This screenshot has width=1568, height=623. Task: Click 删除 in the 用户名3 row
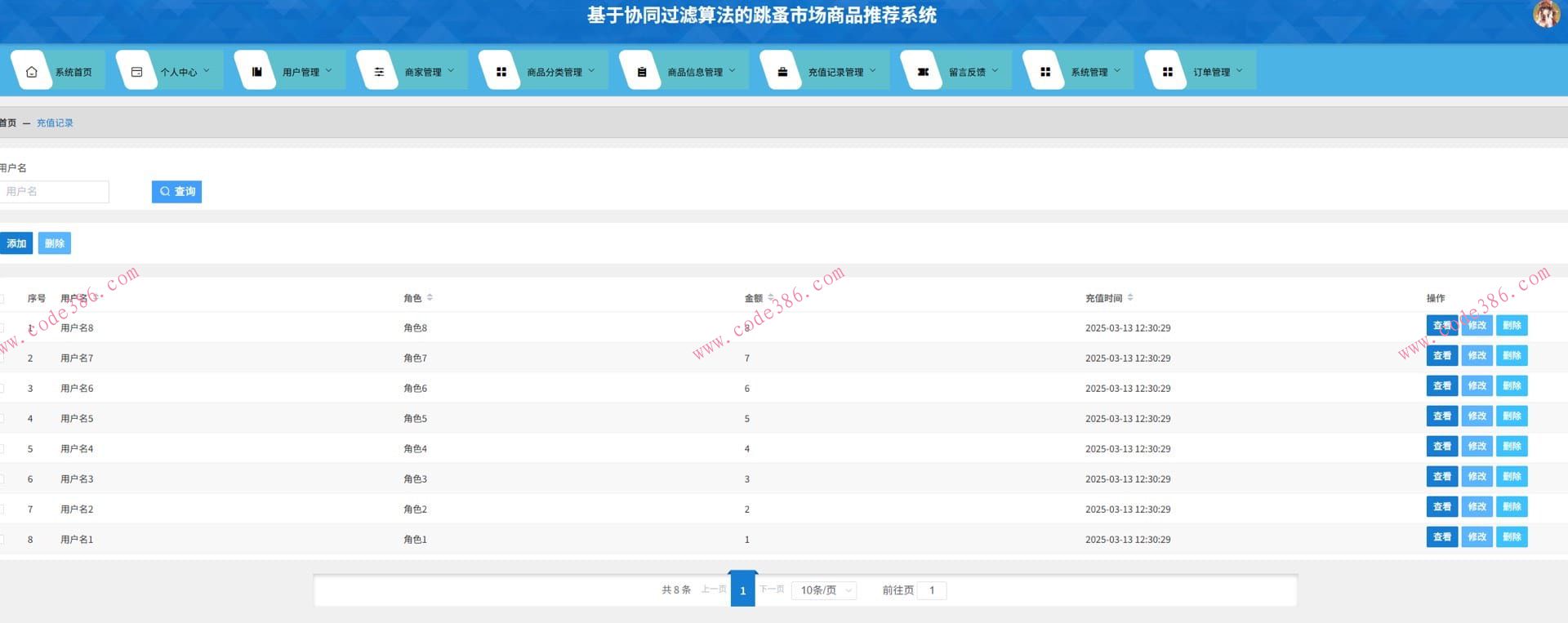1512,477
